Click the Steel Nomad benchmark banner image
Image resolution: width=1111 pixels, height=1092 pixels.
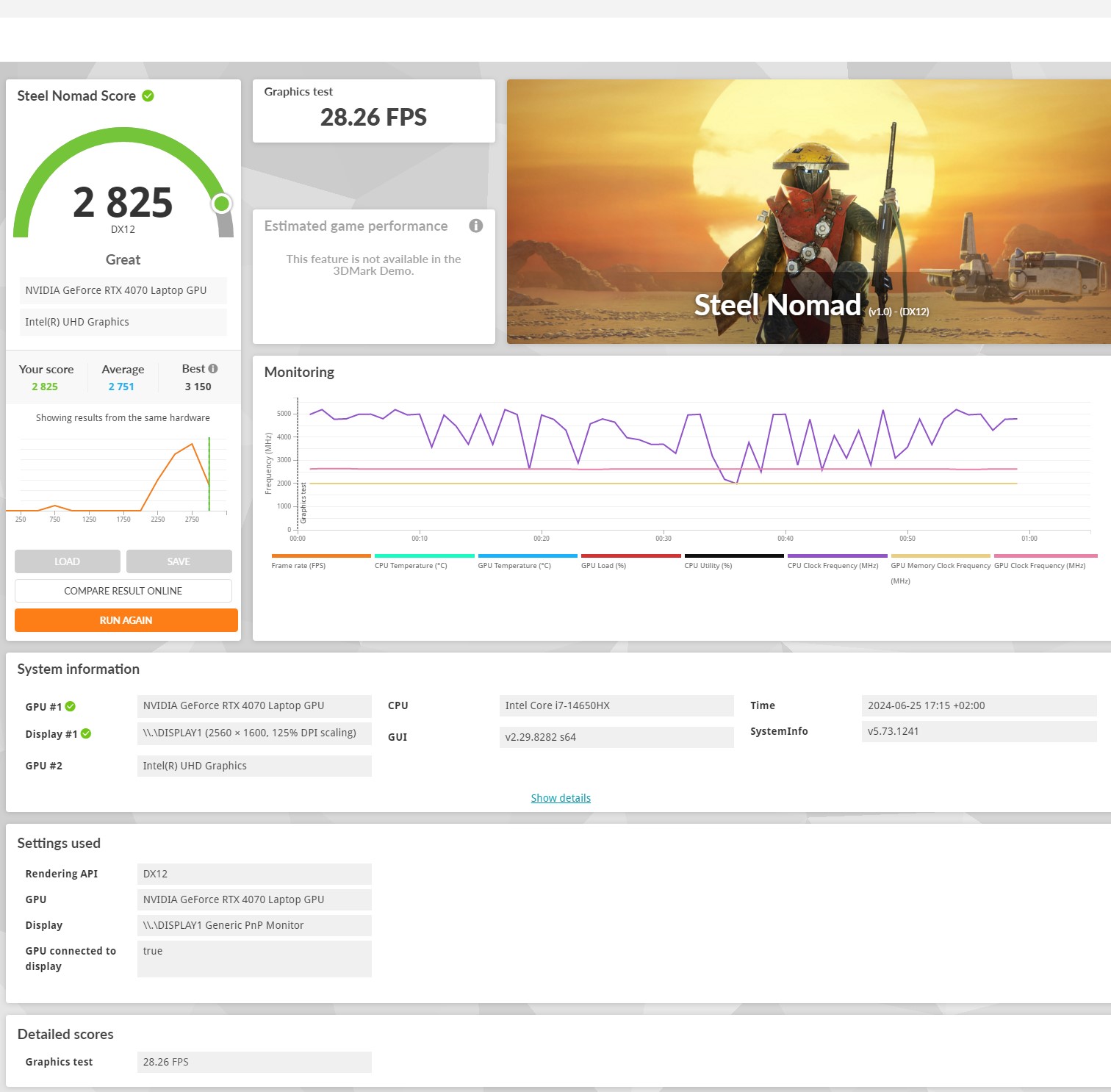pos(808,212)
